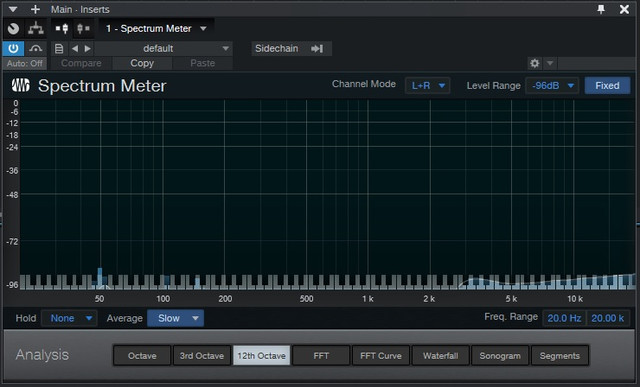The width and height of the screenshot is (640, 387).
Task: Open the Hold 'None' dropdown
Action: (69, 318)
